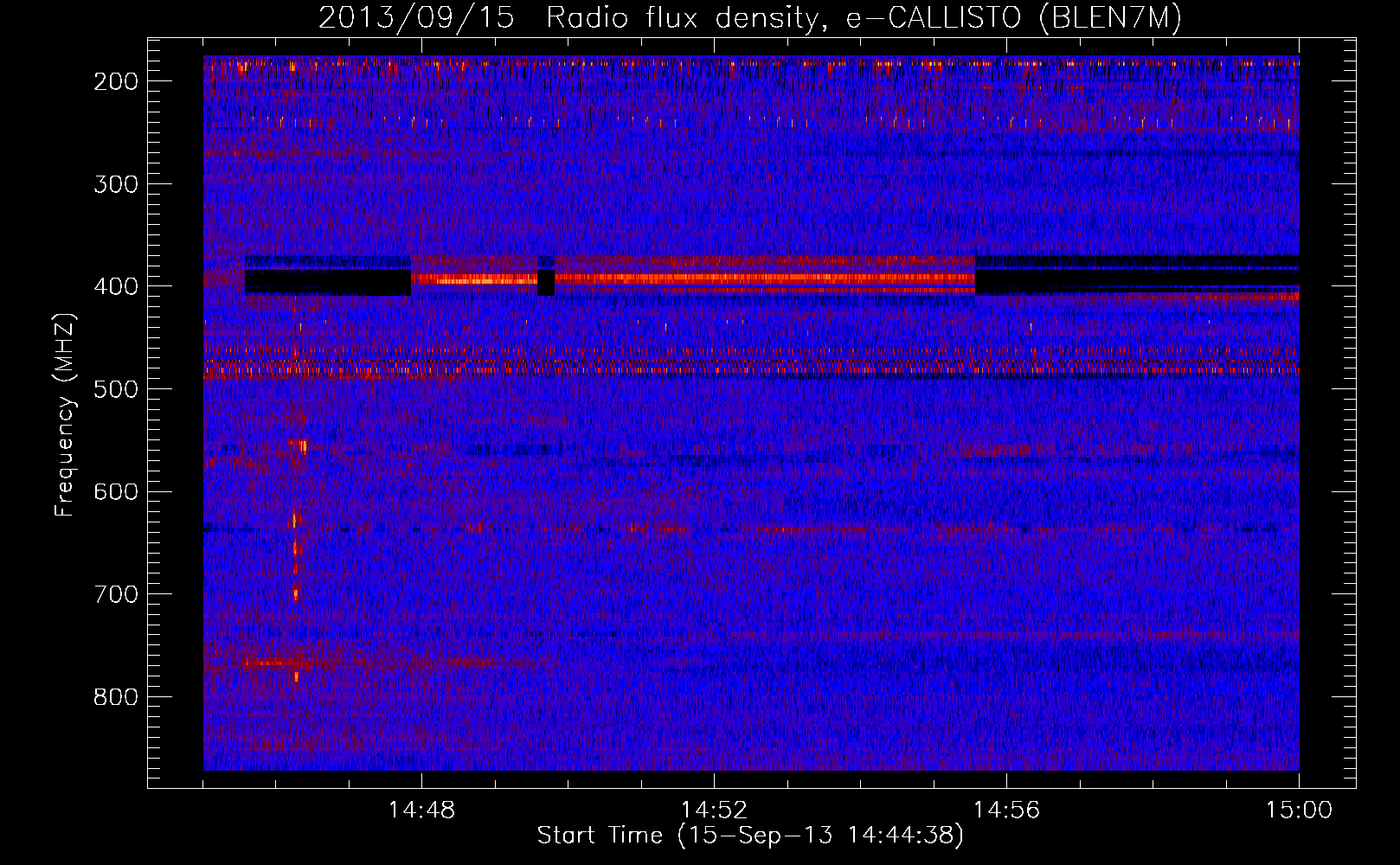Click the 14:52 time tick label
The image size is (1400, 865).
[x=714, y=811]
